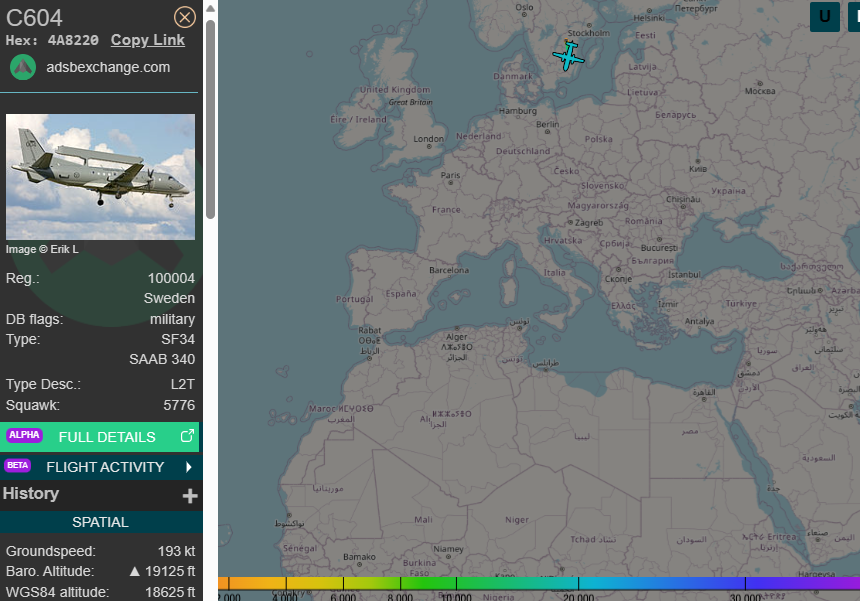Click the Zagreb label on the map

589,223
